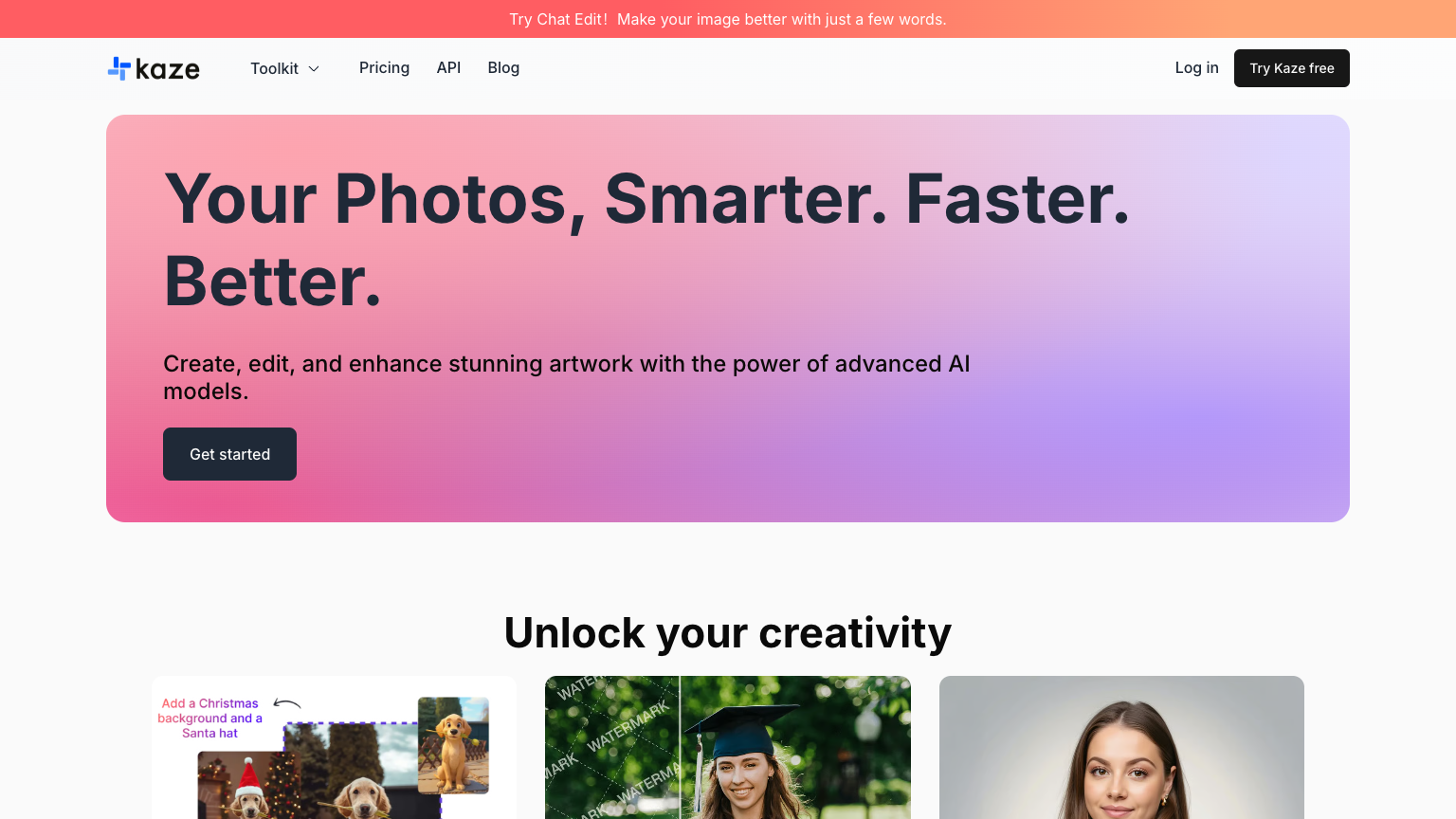Click the Kaze logo icon

pyautogui.click(x=118, y=68)
